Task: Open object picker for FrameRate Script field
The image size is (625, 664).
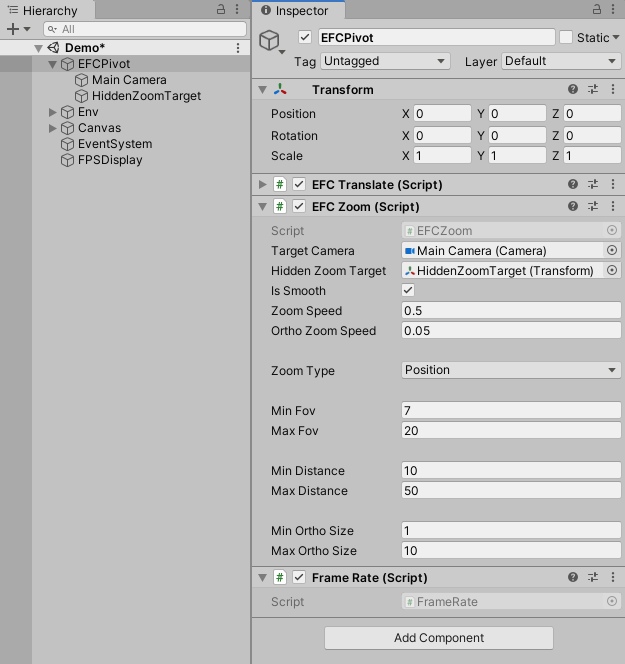Action: [612, 601]
